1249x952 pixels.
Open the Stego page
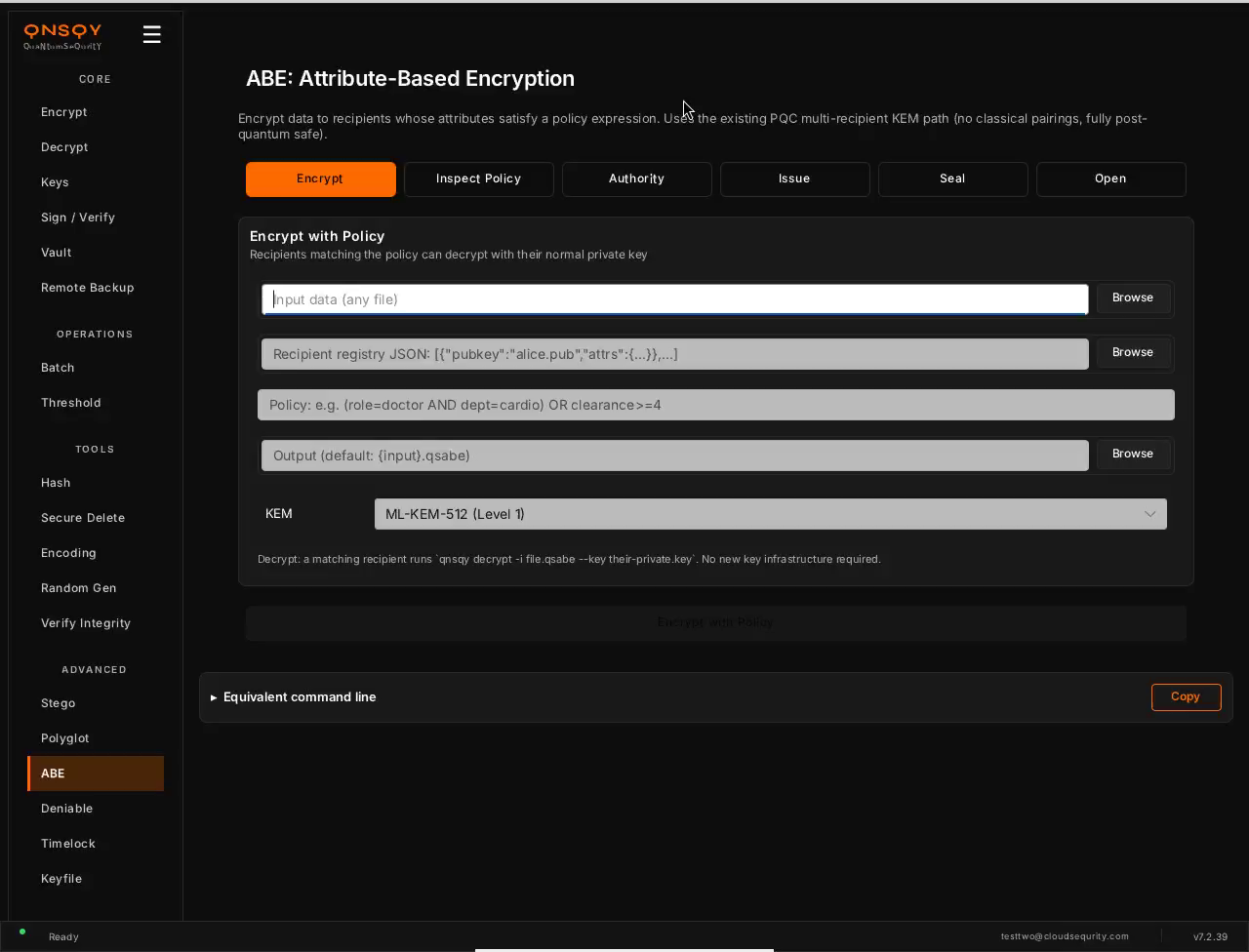point(96,703)
